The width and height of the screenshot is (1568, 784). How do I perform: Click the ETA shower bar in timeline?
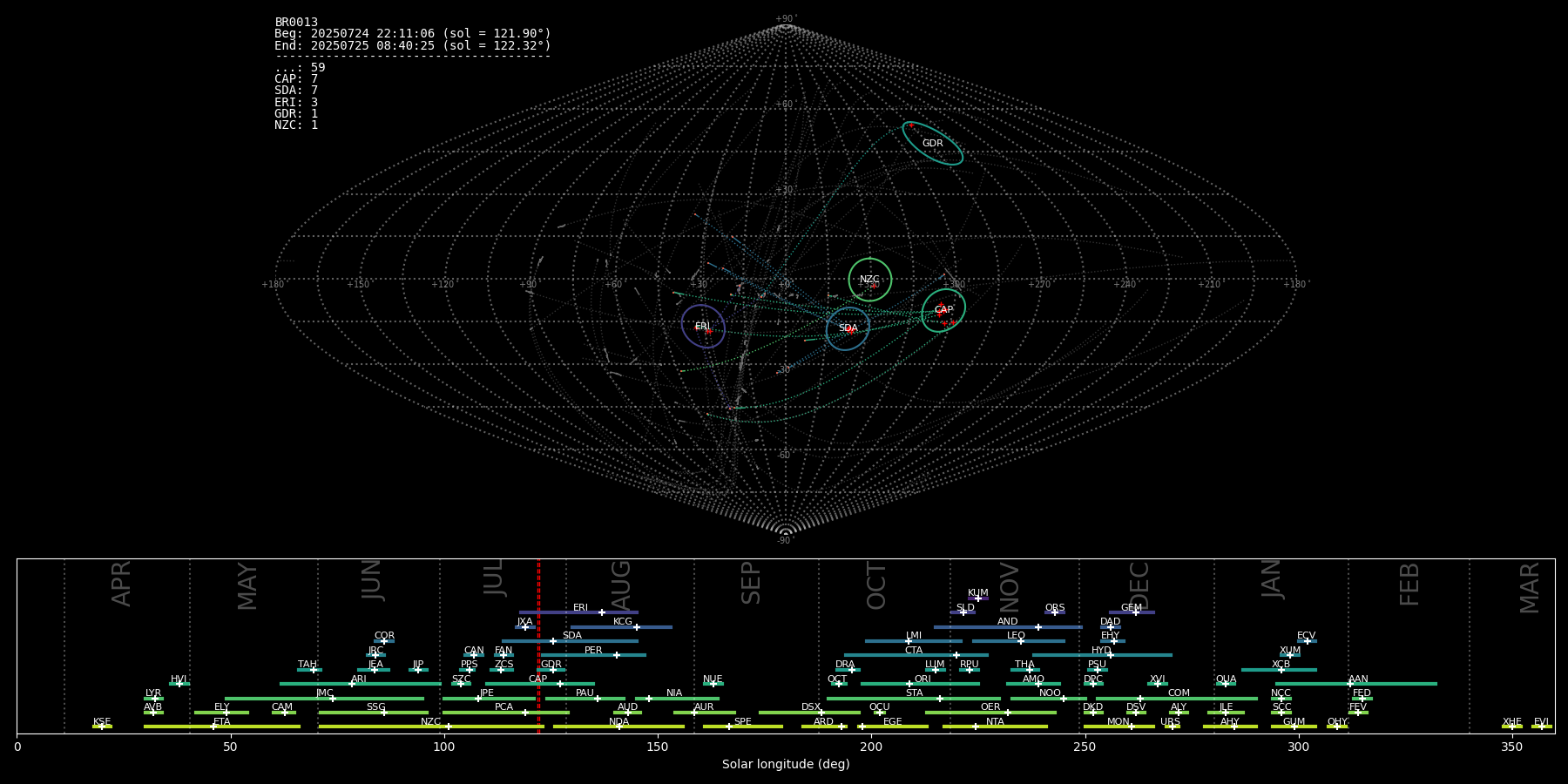[222, 727]
